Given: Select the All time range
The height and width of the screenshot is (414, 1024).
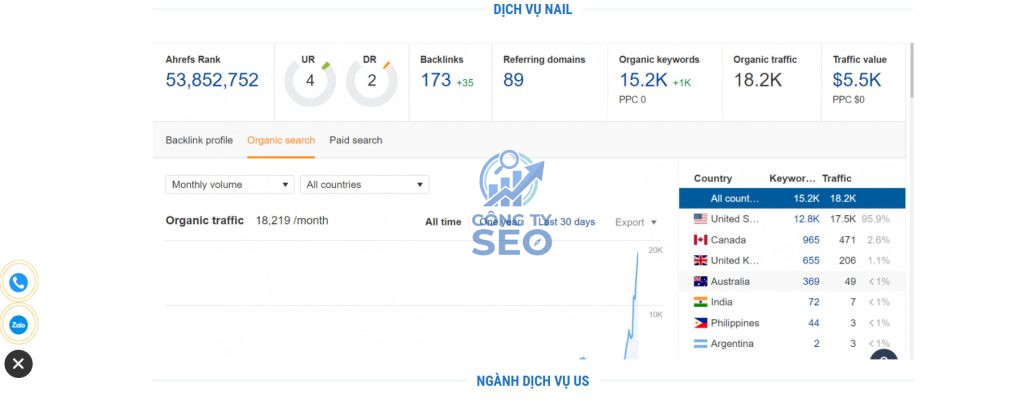Looking at the screenshot, I should [443, 222].
